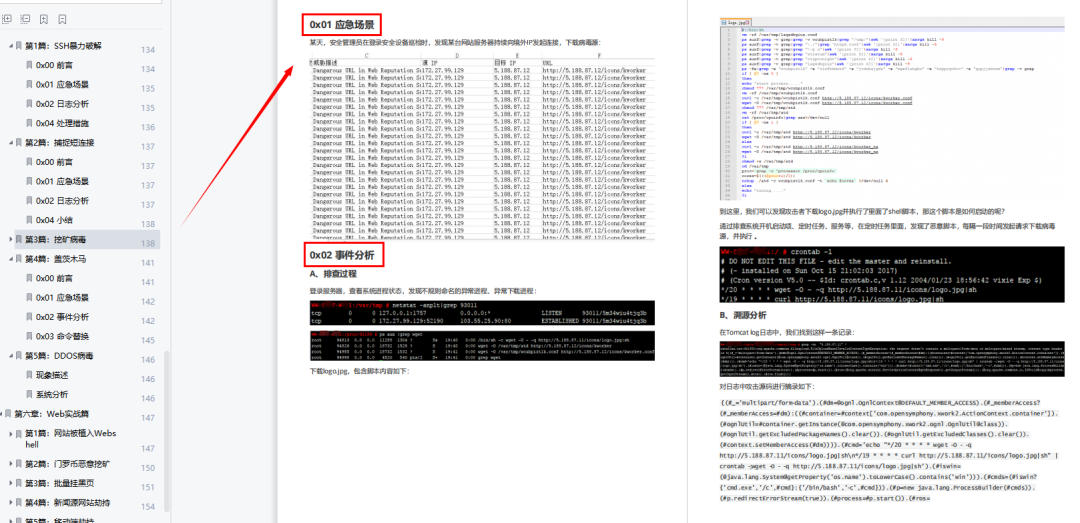Open 0x01 应急场景 bookmark on page 142
Viewport: 1080px width, 523px height.
[62, 298]
